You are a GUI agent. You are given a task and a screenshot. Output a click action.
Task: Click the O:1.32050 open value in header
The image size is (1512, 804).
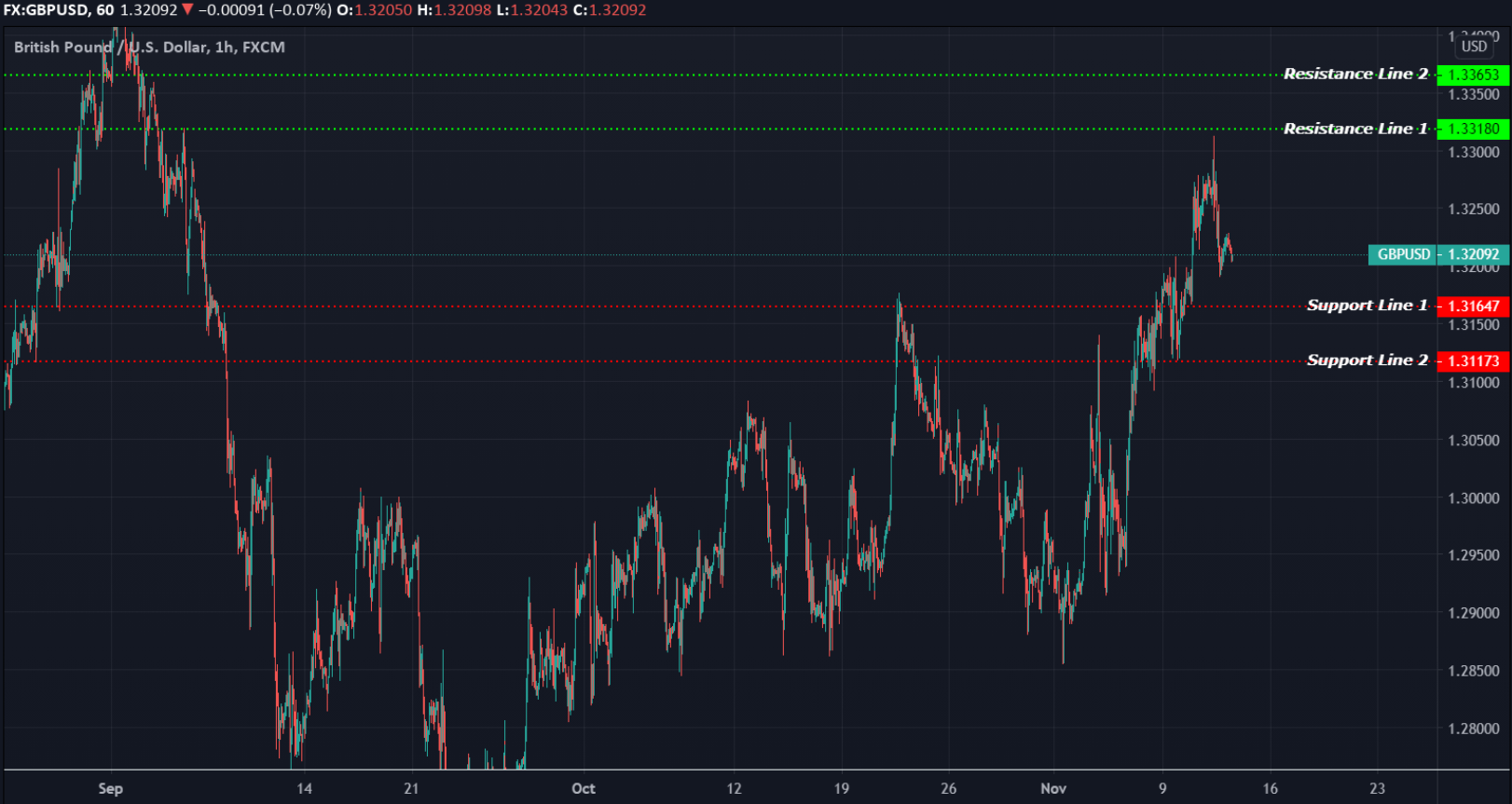click(x=374, y=10)
